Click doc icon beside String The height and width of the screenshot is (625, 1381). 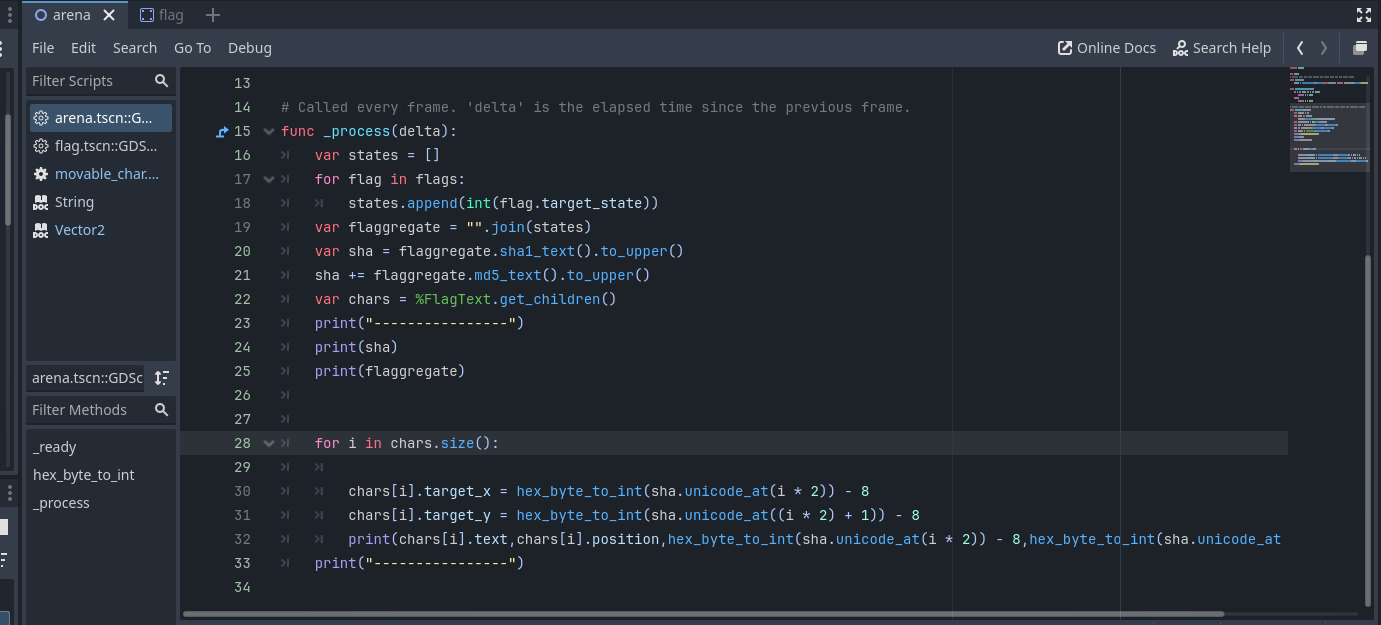[41, 202]
